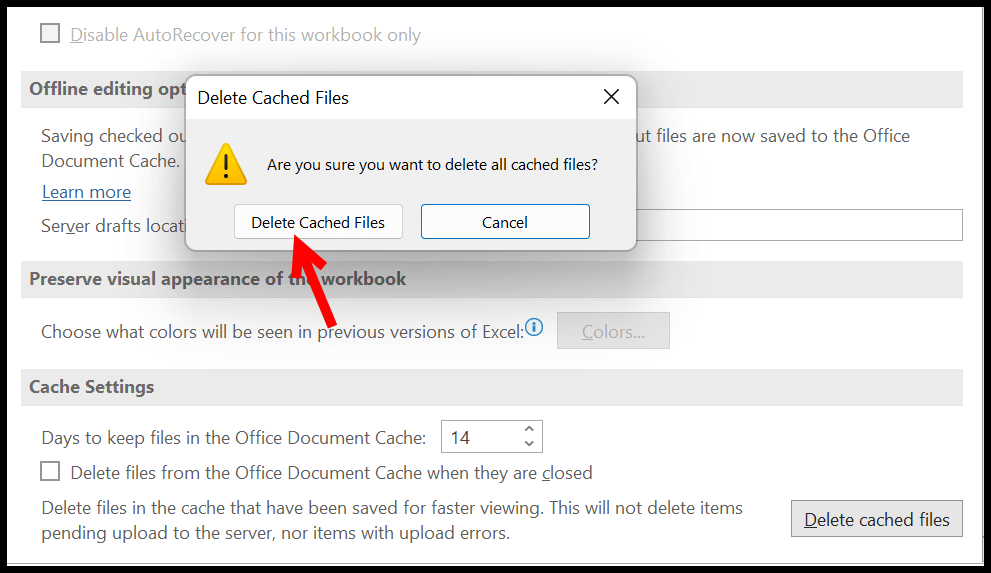Close the Delete Cached Files dialog with X

point(611,97)
